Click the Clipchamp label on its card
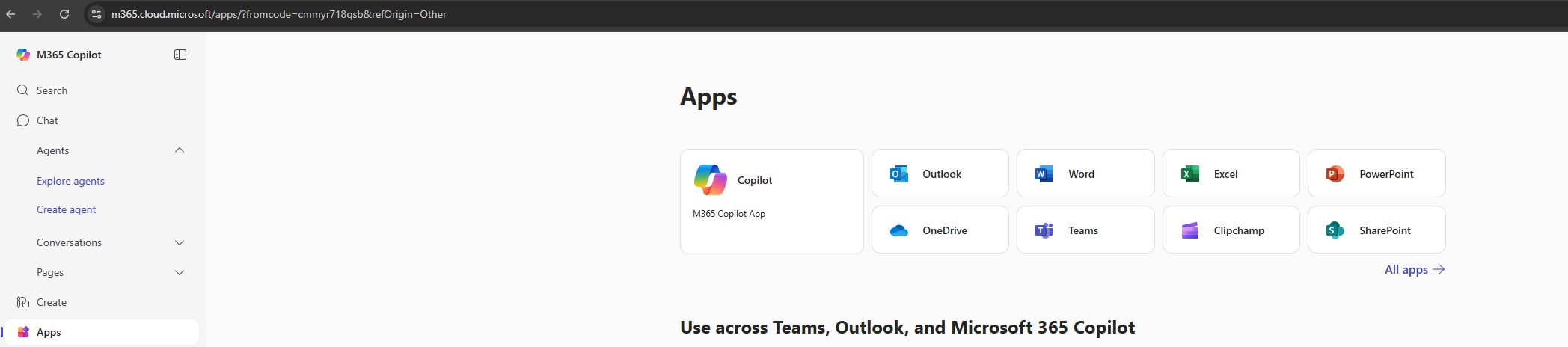 click(x=1239, y=230)
